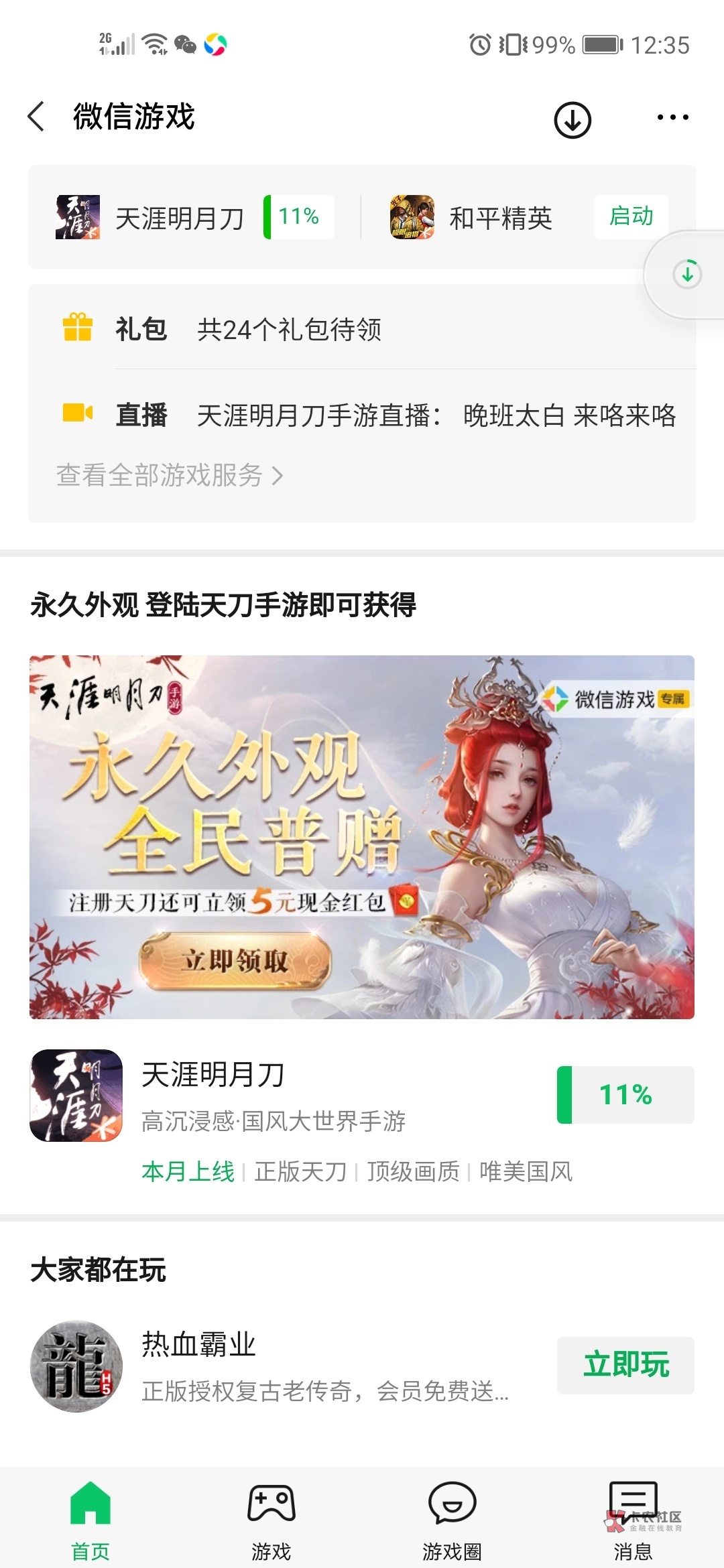Launch 和平精英 with 启动 button
The image size is (724, 1568).
click(x=631, y=216)
